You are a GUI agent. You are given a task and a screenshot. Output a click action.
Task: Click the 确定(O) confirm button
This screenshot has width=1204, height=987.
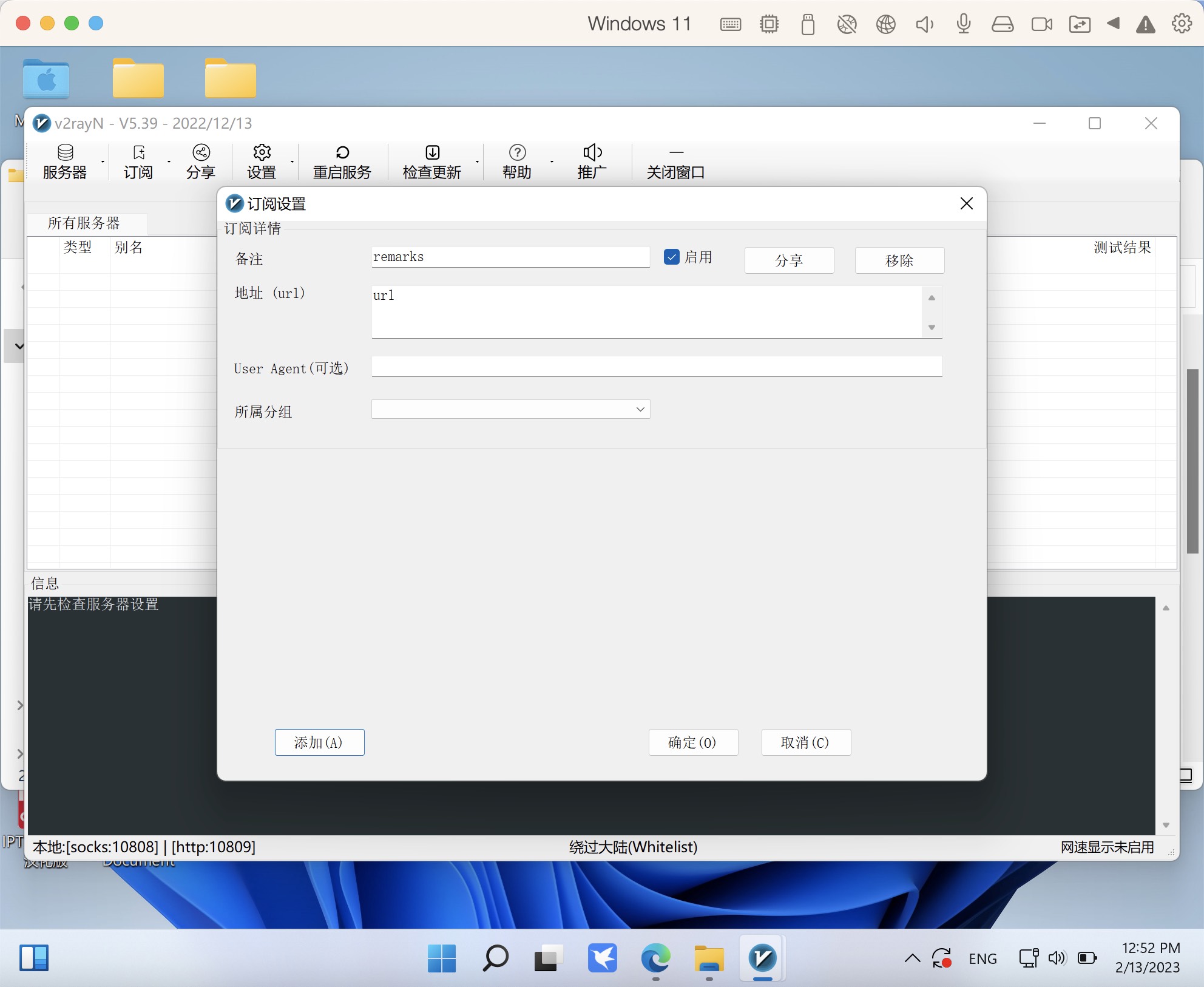click(x=692, y=742)
